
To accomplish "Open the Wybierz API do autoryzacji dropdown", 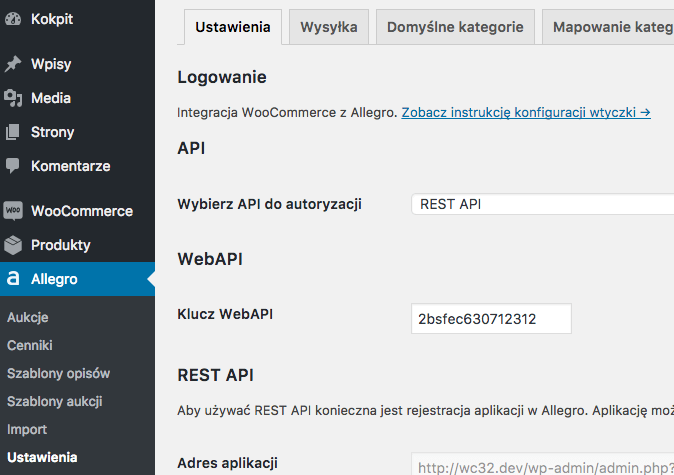I will (x=542, y=204).
